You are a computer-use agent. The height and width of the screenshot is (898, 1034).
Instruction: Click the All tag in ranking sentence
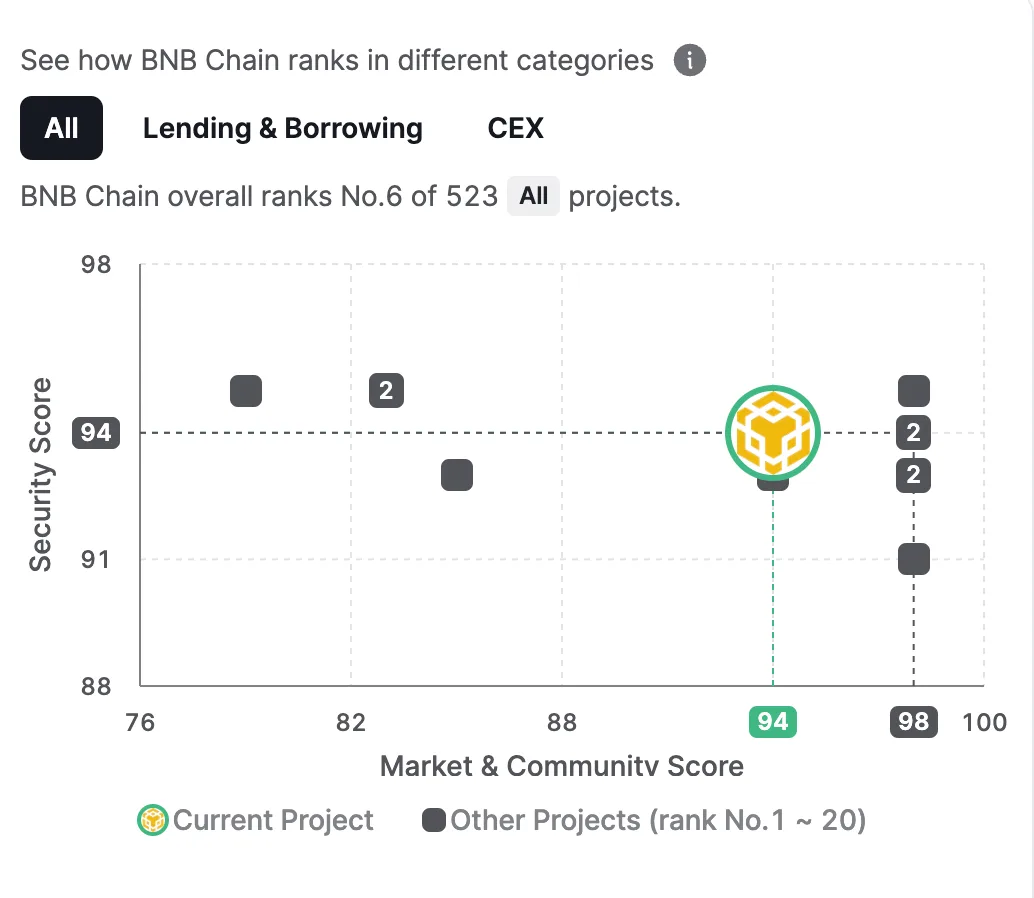pyautogui.click(x=533, y=196)
